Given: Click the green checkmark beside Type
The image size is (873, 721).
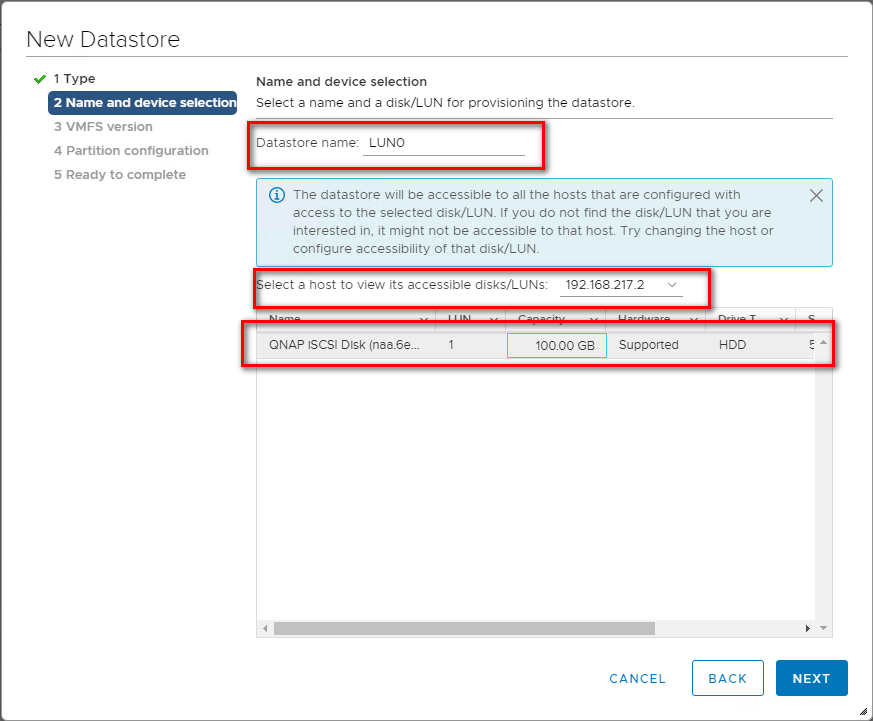Looking at the screenshot, I should pos(39,79).
